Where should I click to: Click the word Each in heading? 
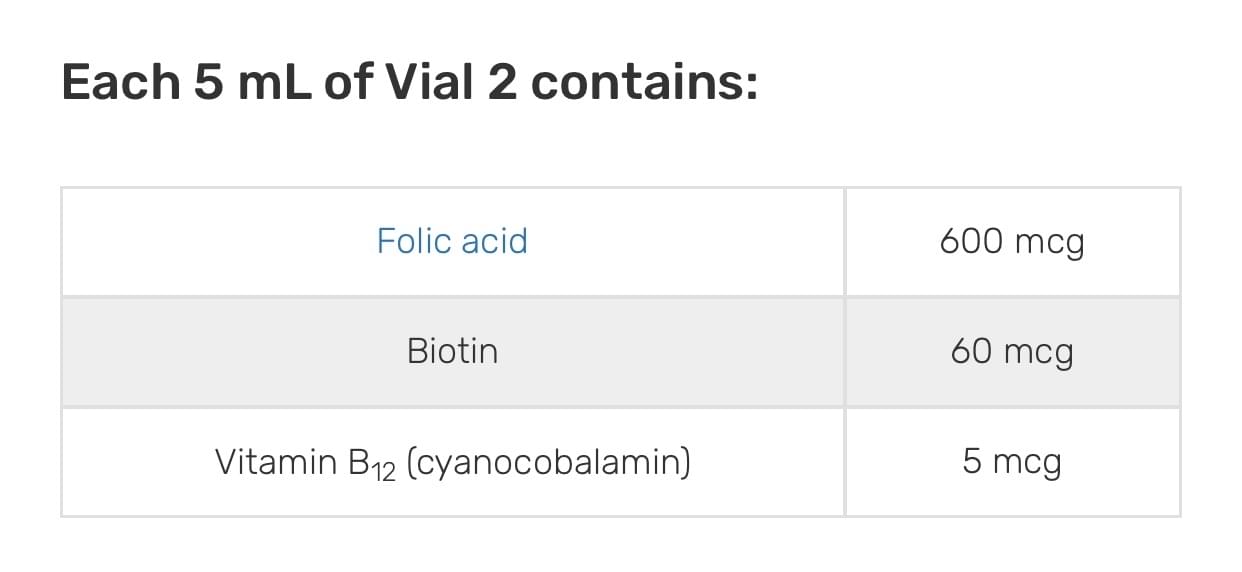point(118,82)
